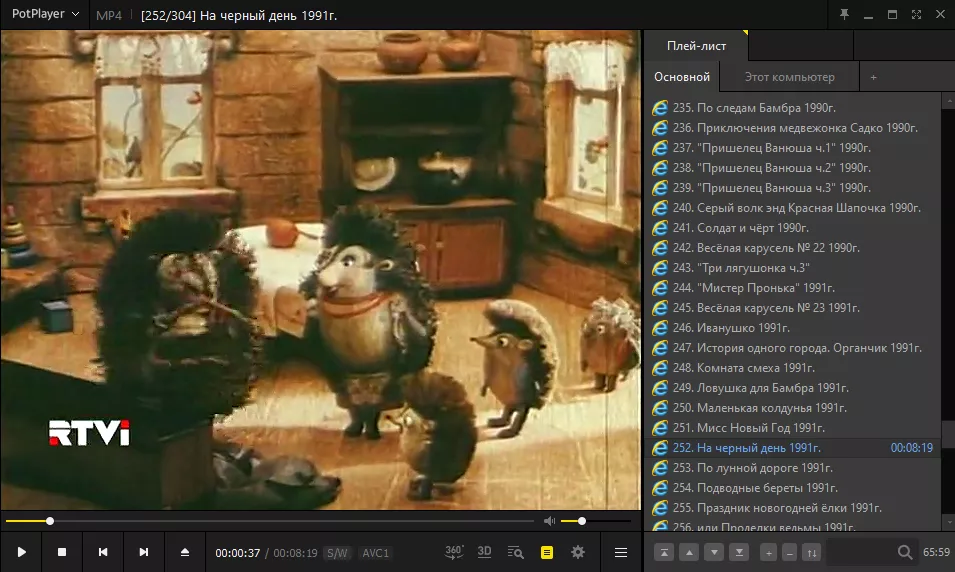Image resolution: width=955 pixels, height=572 pixels.
Task: Pin the window always on top
Action: (844, 14)
